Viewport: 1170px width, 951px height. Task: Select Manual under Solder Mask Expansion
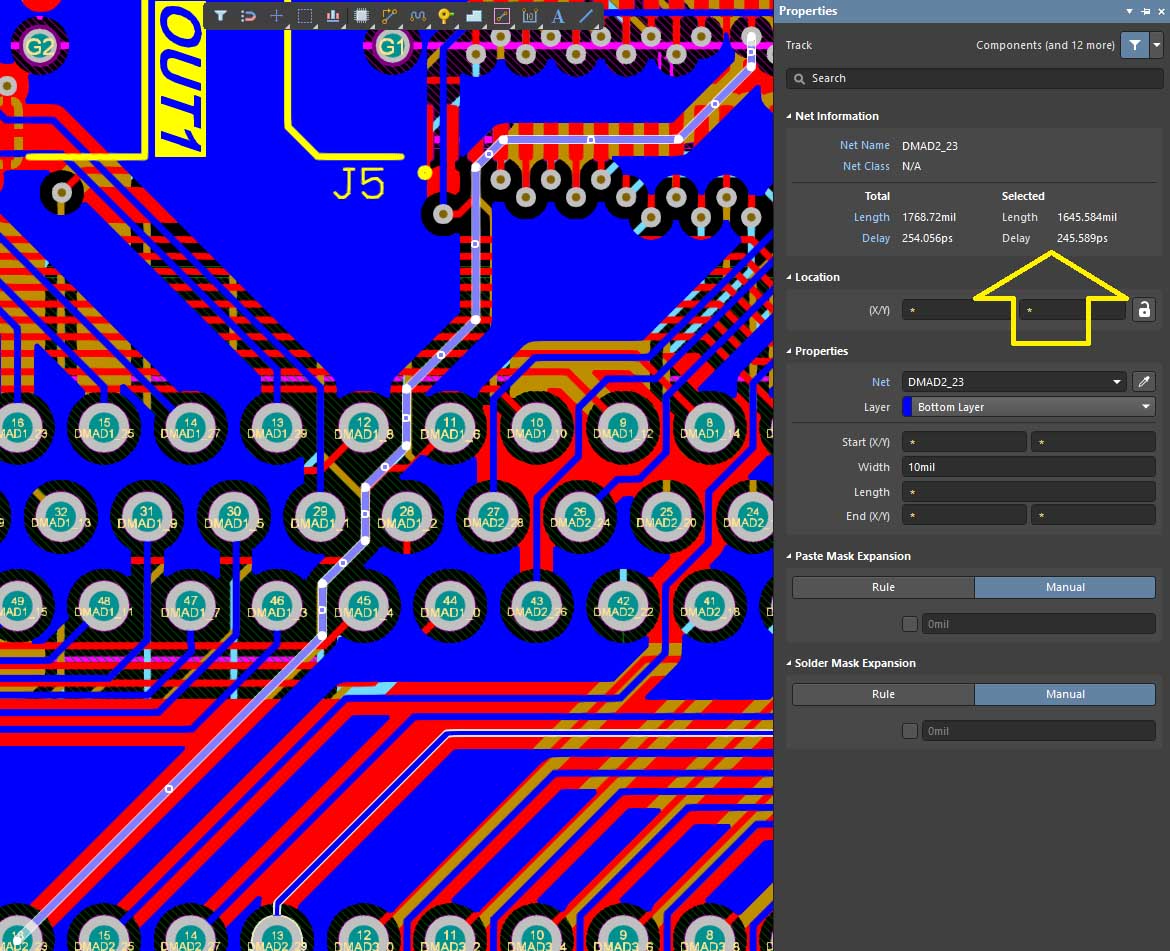point(1064,694)
